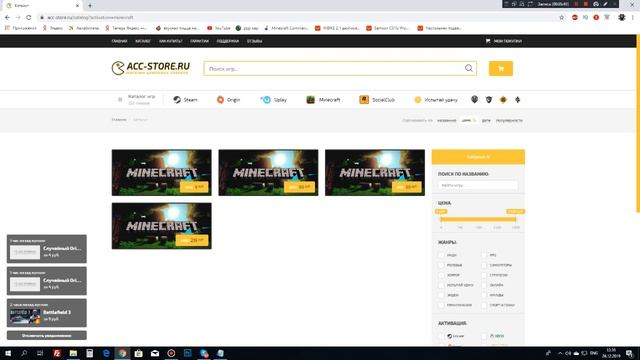Sort the catalog by дате
640x360 pixels.
click(486, 120)
